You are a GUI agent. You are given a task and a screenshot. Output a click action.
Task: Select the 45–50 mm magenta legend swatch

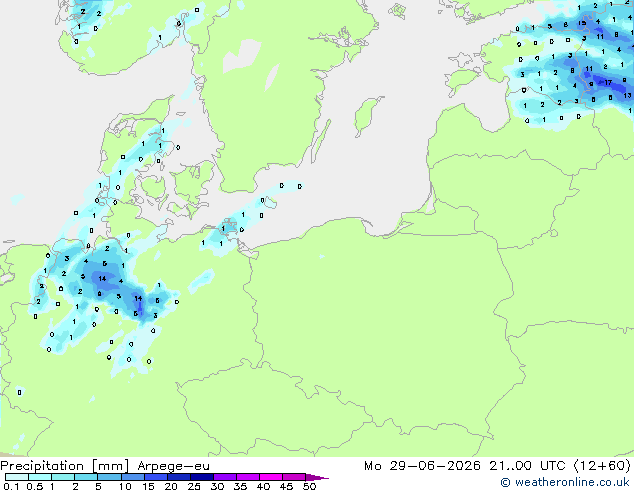294,477
